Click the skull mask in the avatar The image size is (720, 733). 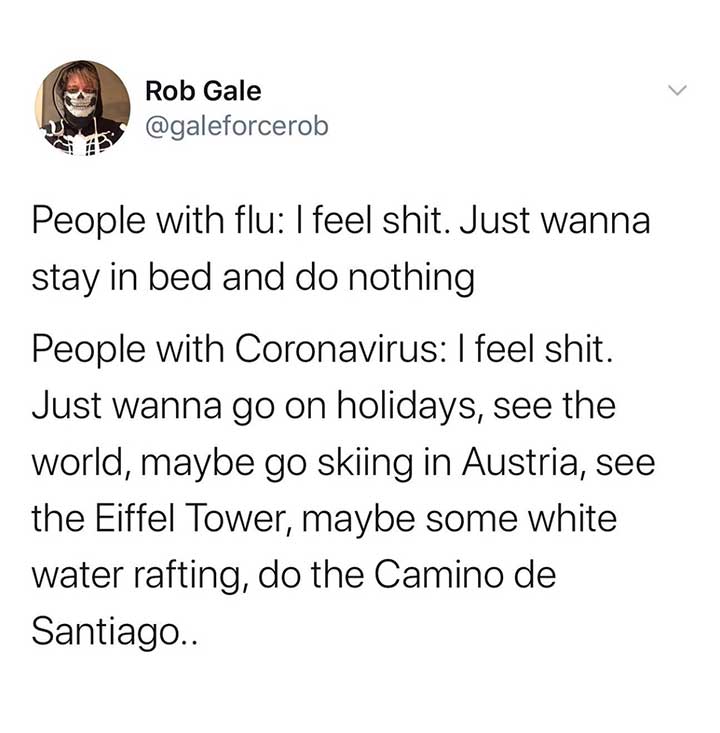click(80, 103)
